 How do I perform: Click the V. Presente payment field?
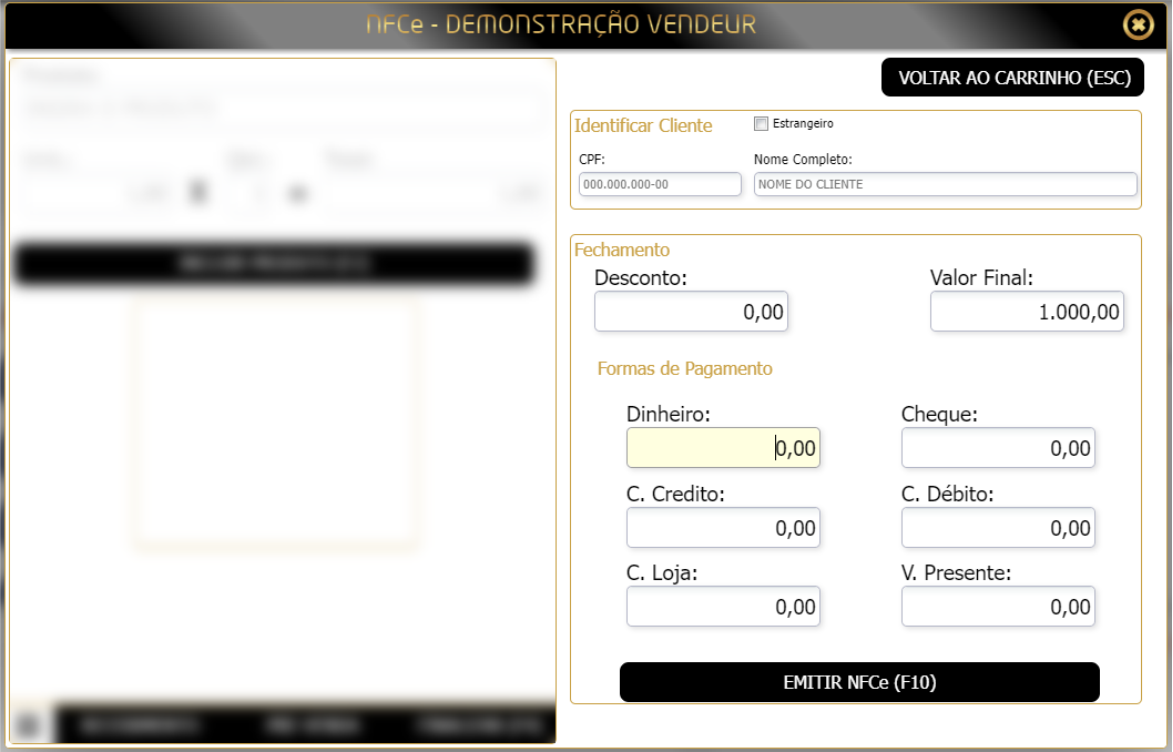coord(998,606)
